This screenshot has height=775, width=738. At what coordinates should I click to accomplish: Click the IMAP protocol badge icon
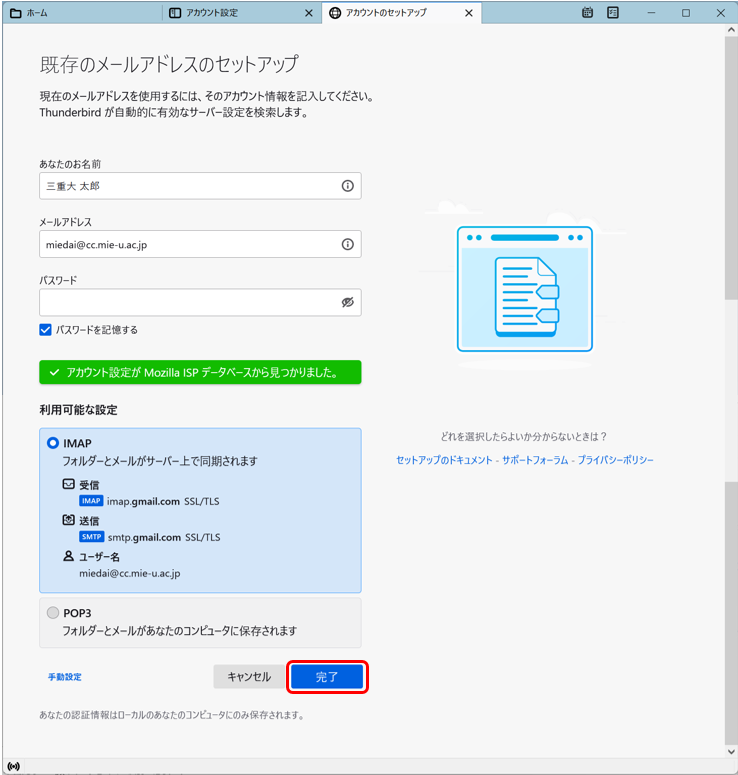click(91, 501)
